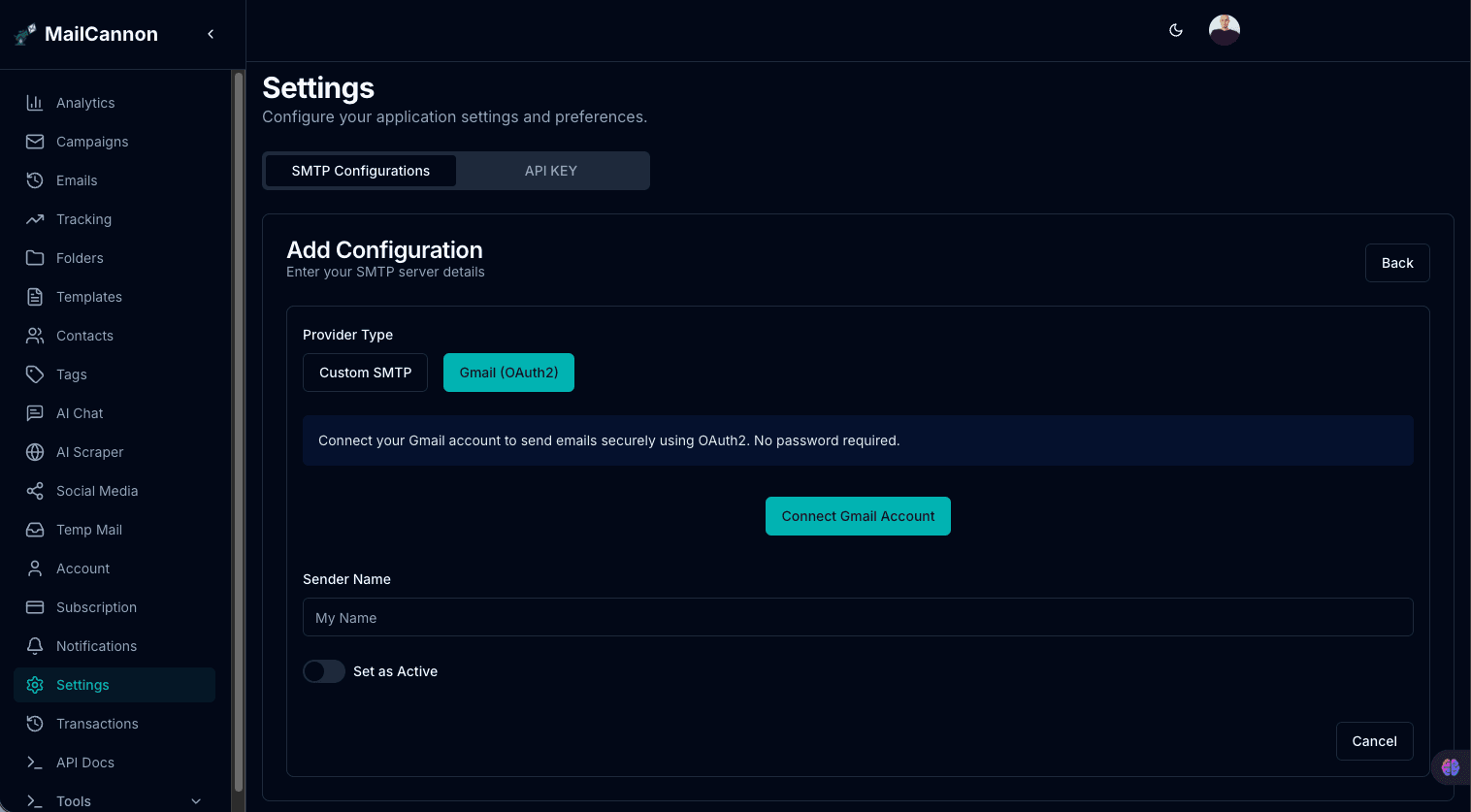
Task: Switch to the API KEY tab
Action: point(551,171)
